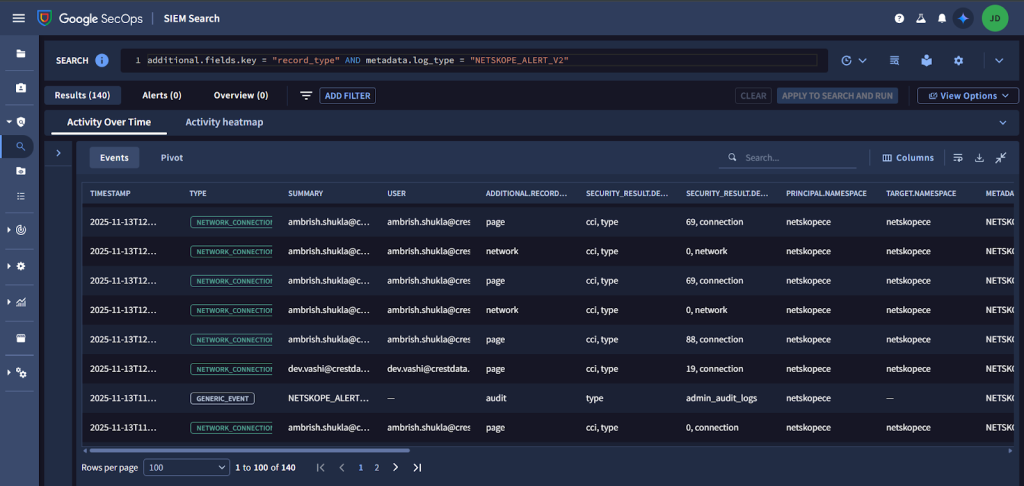Open the radar detection sidebar icon
Screen dimensions: 1024x486
tap(21, 230)
